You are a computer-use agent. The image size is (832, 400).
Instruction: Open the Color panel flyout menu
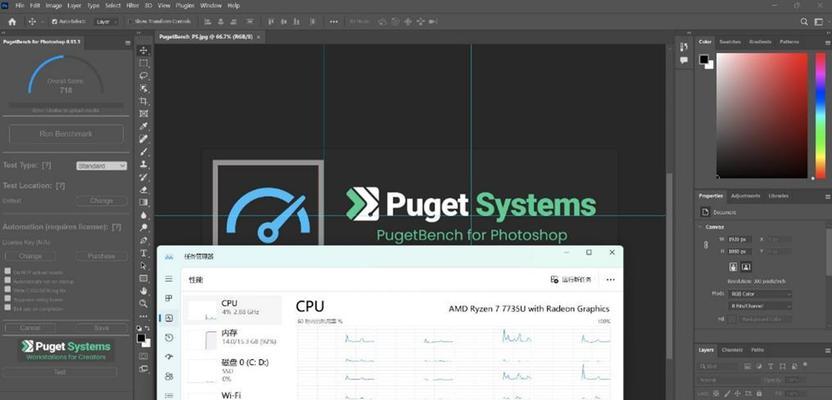tap(827, 42)
